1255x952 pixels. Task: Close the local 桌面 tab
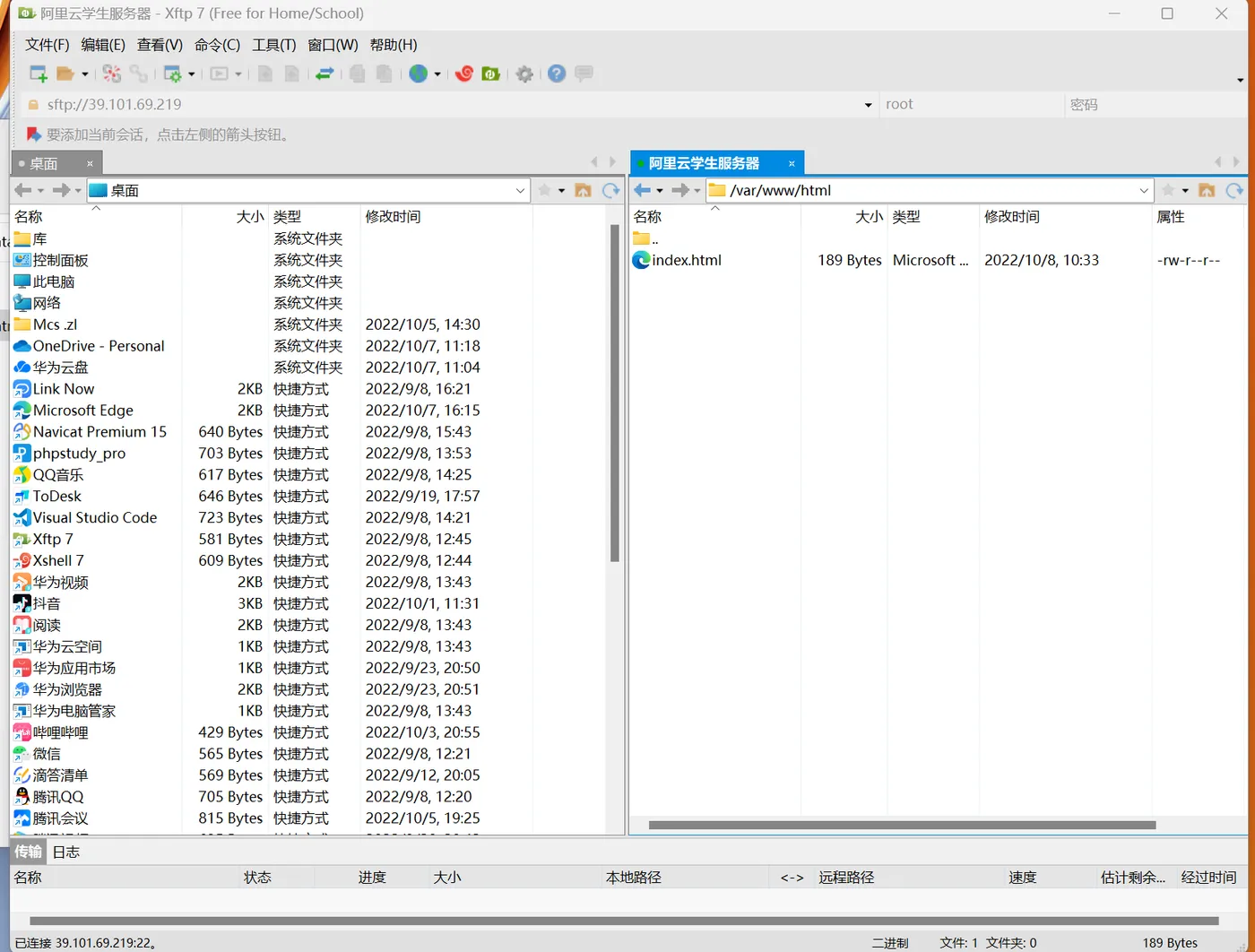click(90, 163)
